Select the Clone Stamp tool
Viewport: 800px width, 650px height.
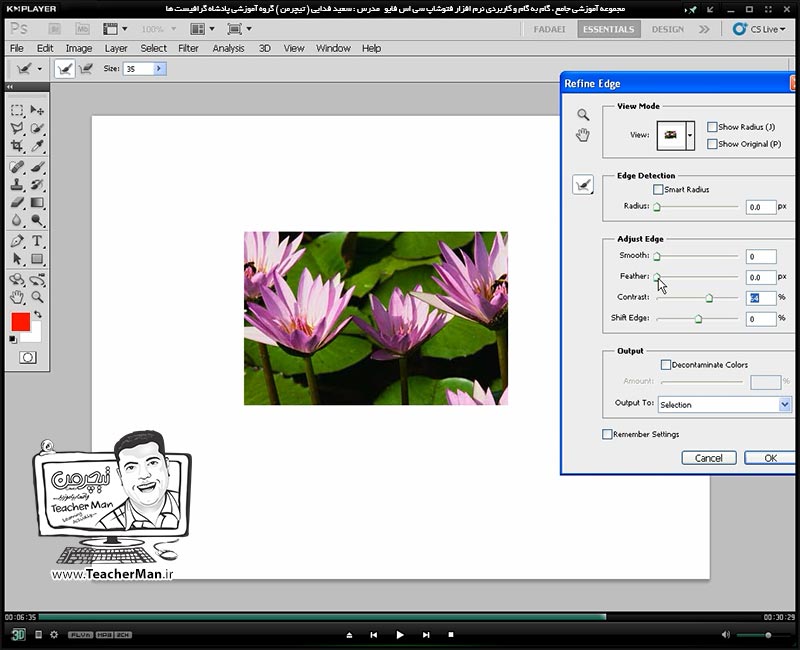tap(17, 185)
